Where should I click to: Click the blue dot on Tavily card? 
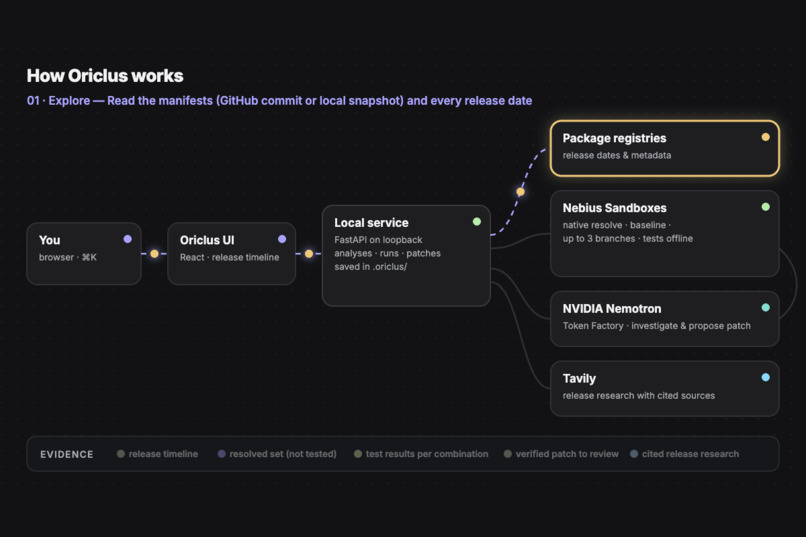pyautogui.click(x=765, y=378)
